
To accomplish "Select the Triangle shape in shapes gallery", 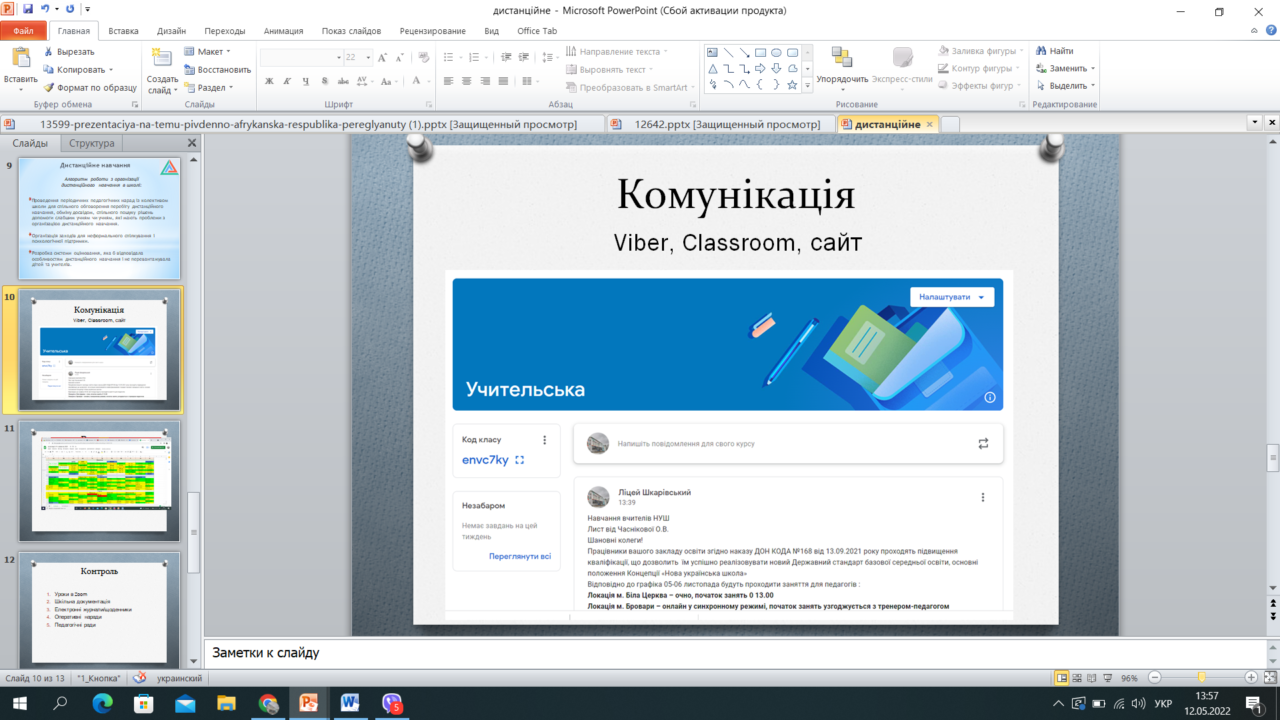I will tap(713, 69).
